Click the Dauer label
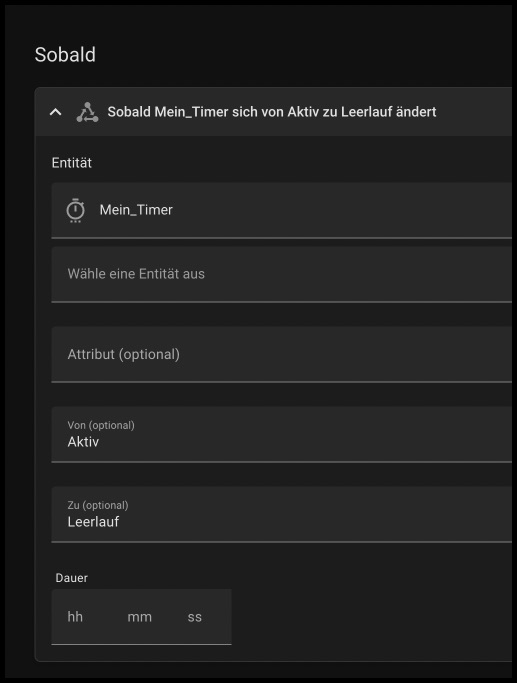The image size is (517, 683). click(71, 578)
